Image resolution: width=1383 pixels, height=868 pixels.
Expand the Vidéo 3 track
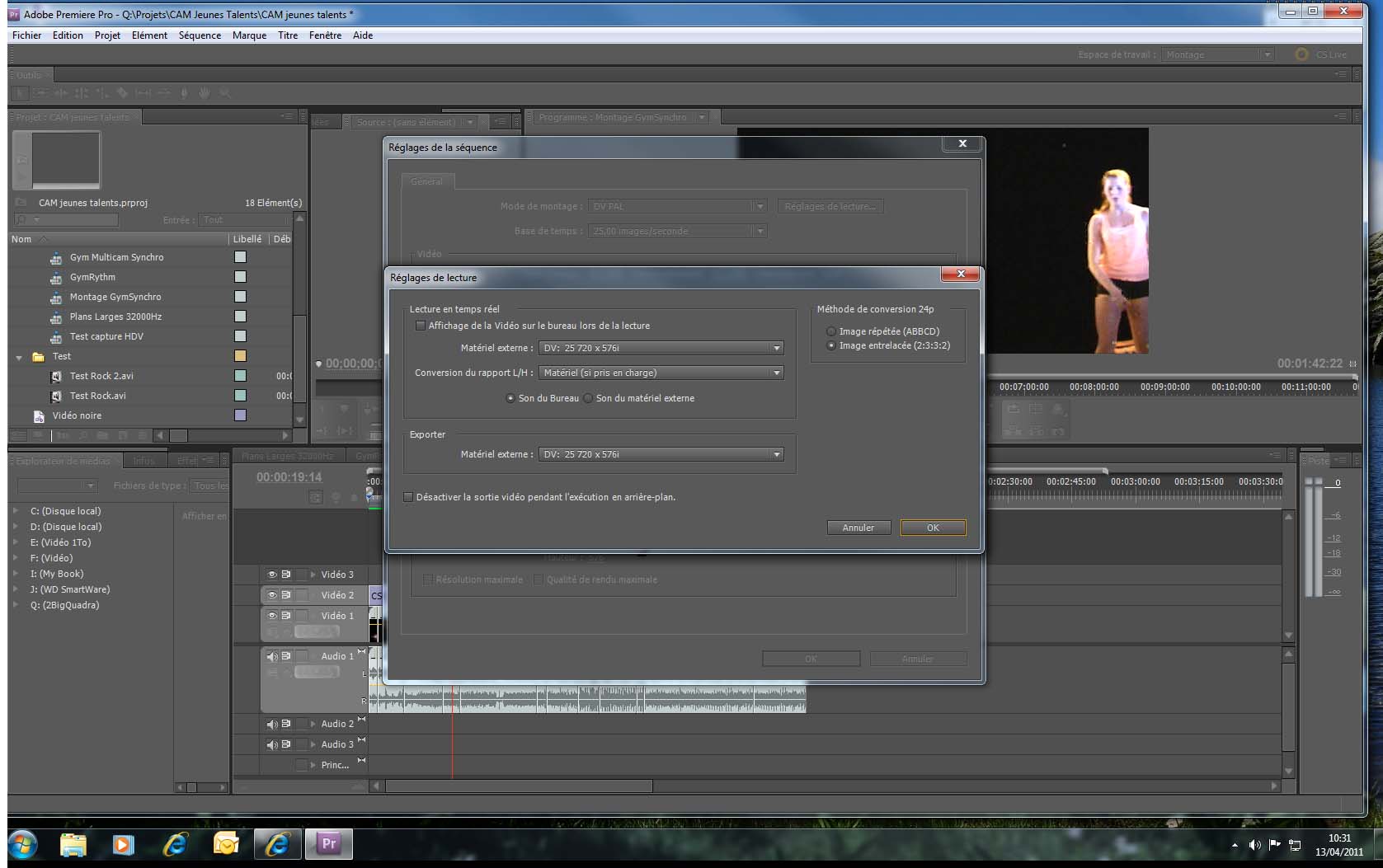(x=313, y=575)
